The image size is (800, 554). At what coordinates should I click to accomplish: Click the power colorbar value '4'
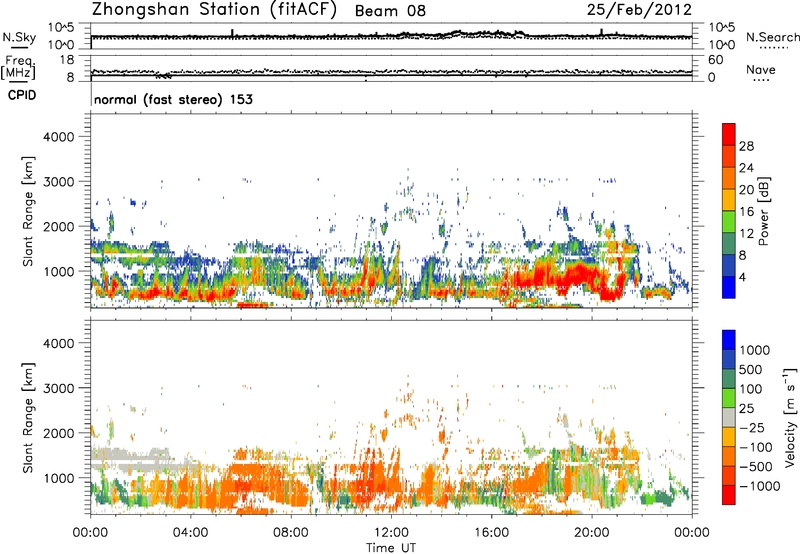(742, 277)
